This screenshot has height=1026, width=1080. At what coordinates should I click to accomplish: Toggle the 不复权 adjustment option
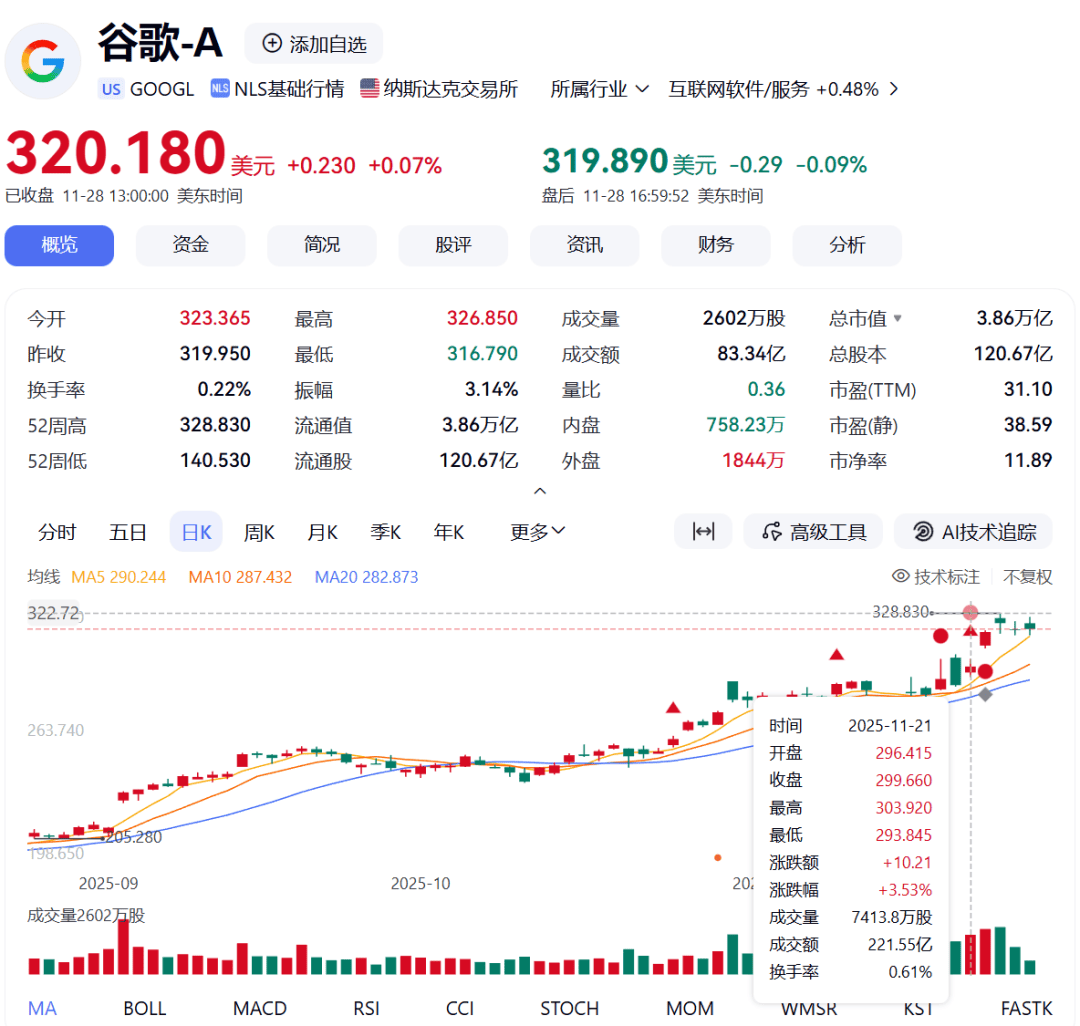pos(1028,577)
